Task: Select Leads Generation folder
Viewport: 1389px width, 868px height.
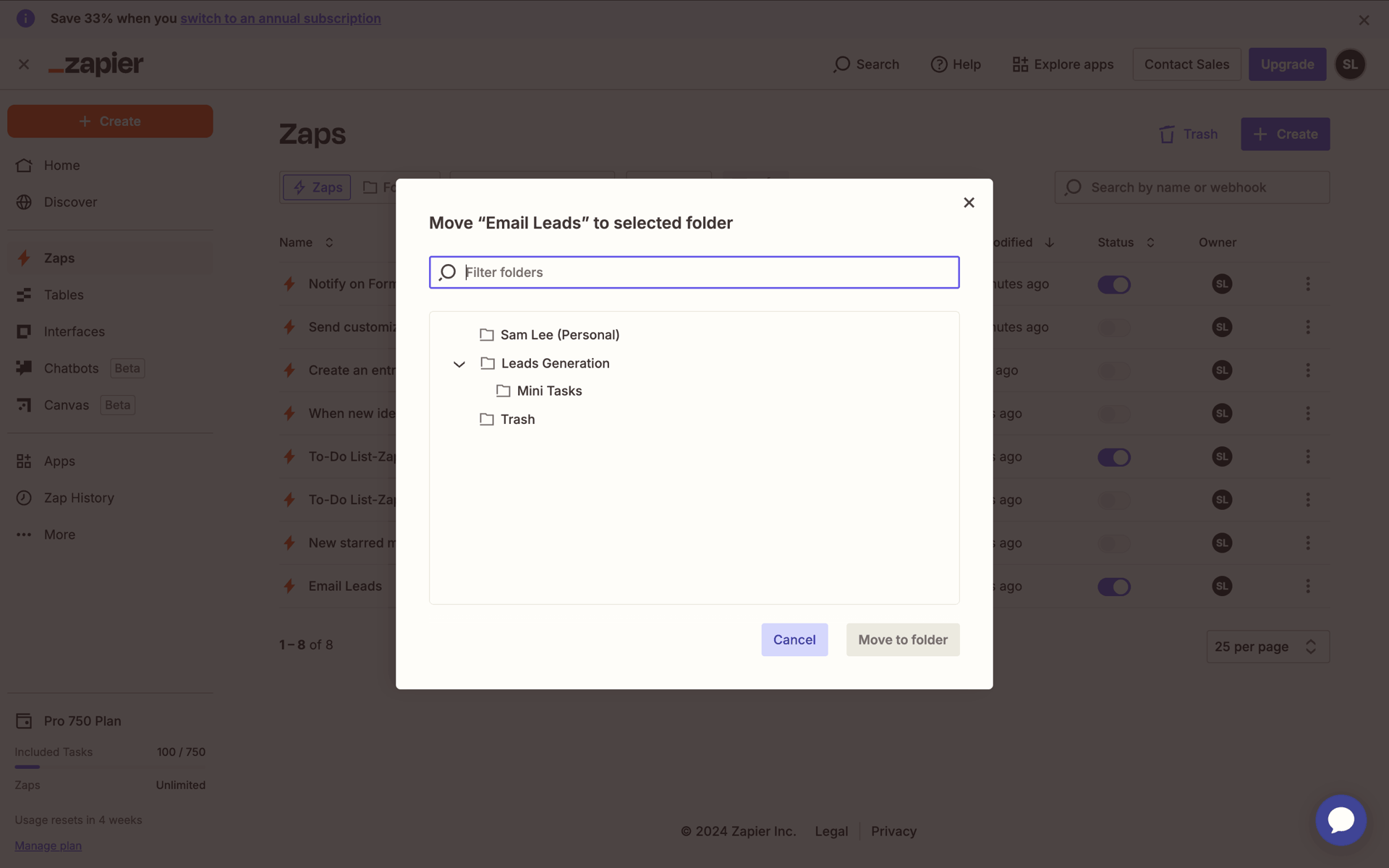Action: tap(545, 363)
